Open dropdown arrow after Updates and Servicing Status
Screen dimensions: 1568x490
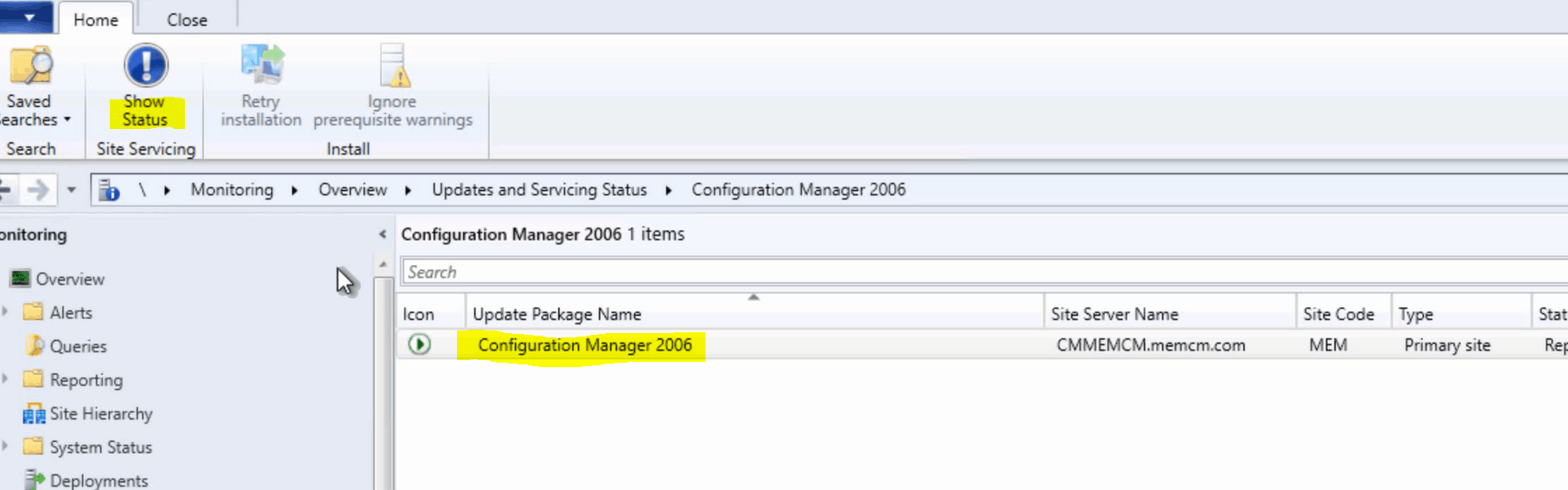coord(668,190)
